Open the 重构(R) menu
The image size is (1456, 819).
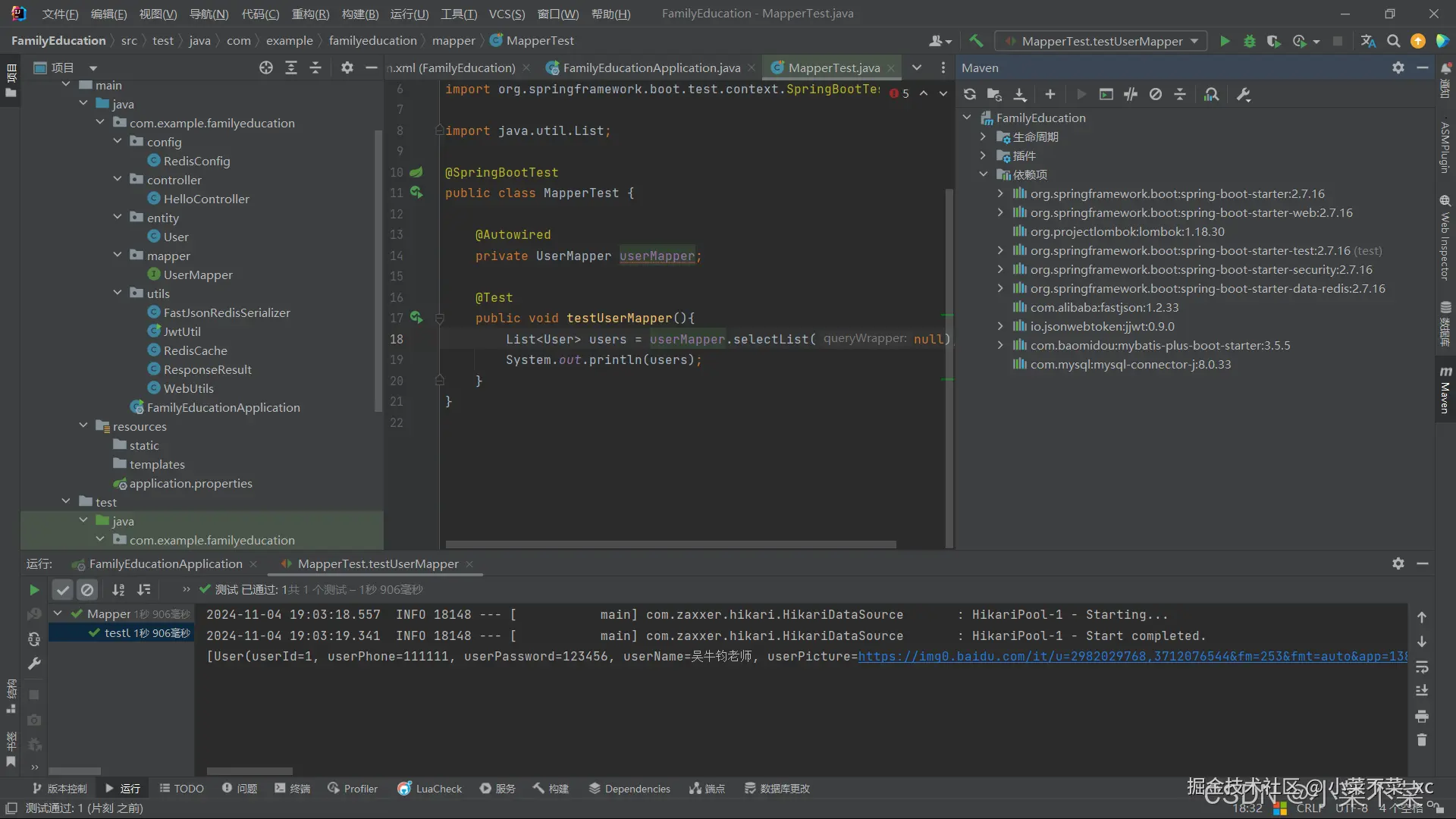click(310, 14)
